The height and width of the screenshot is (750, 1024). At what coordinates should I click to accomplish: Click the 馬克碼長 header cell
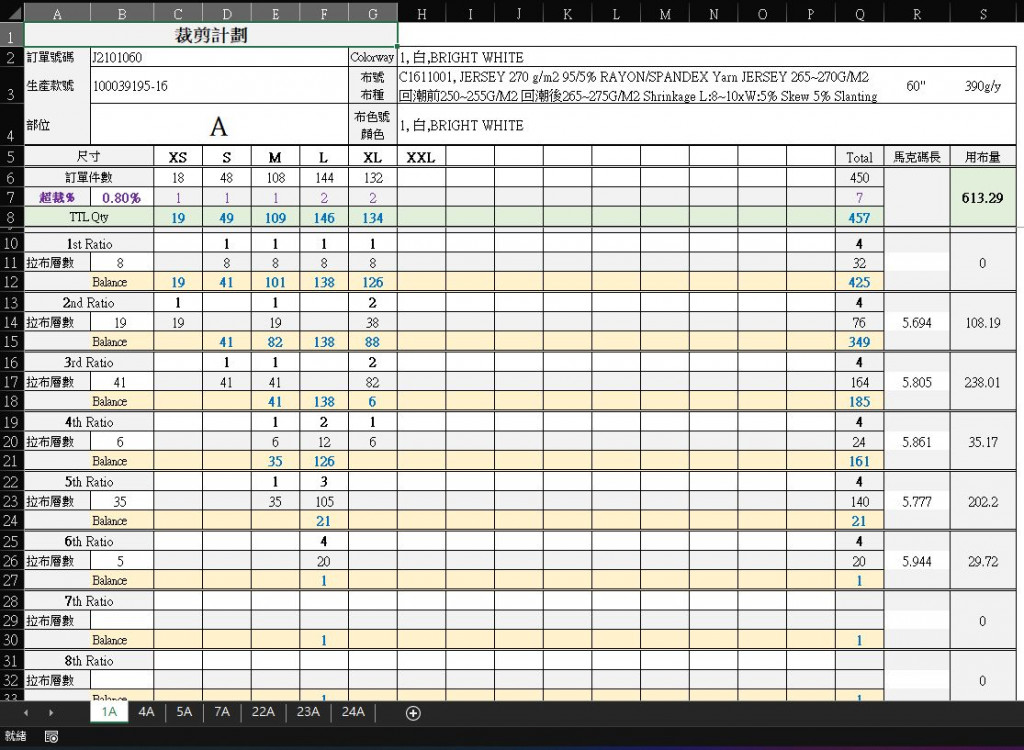click(917, 157)
